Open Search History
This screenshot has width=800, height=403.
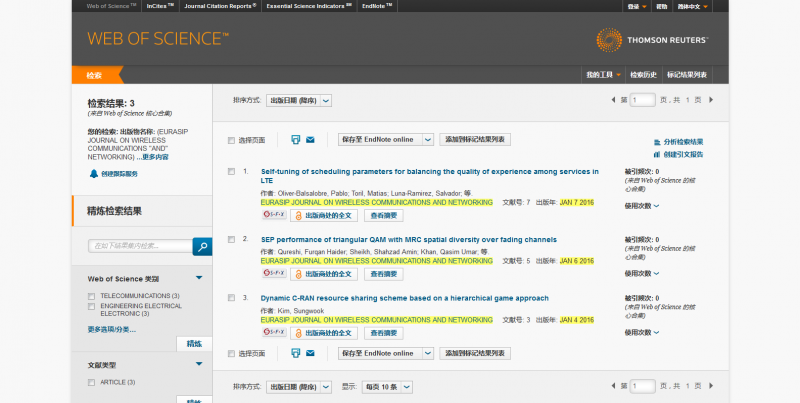coord(643,75)
